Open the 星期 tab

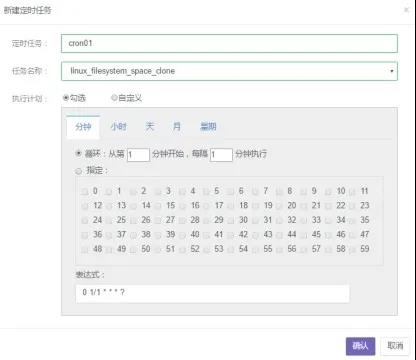point(208,127)
